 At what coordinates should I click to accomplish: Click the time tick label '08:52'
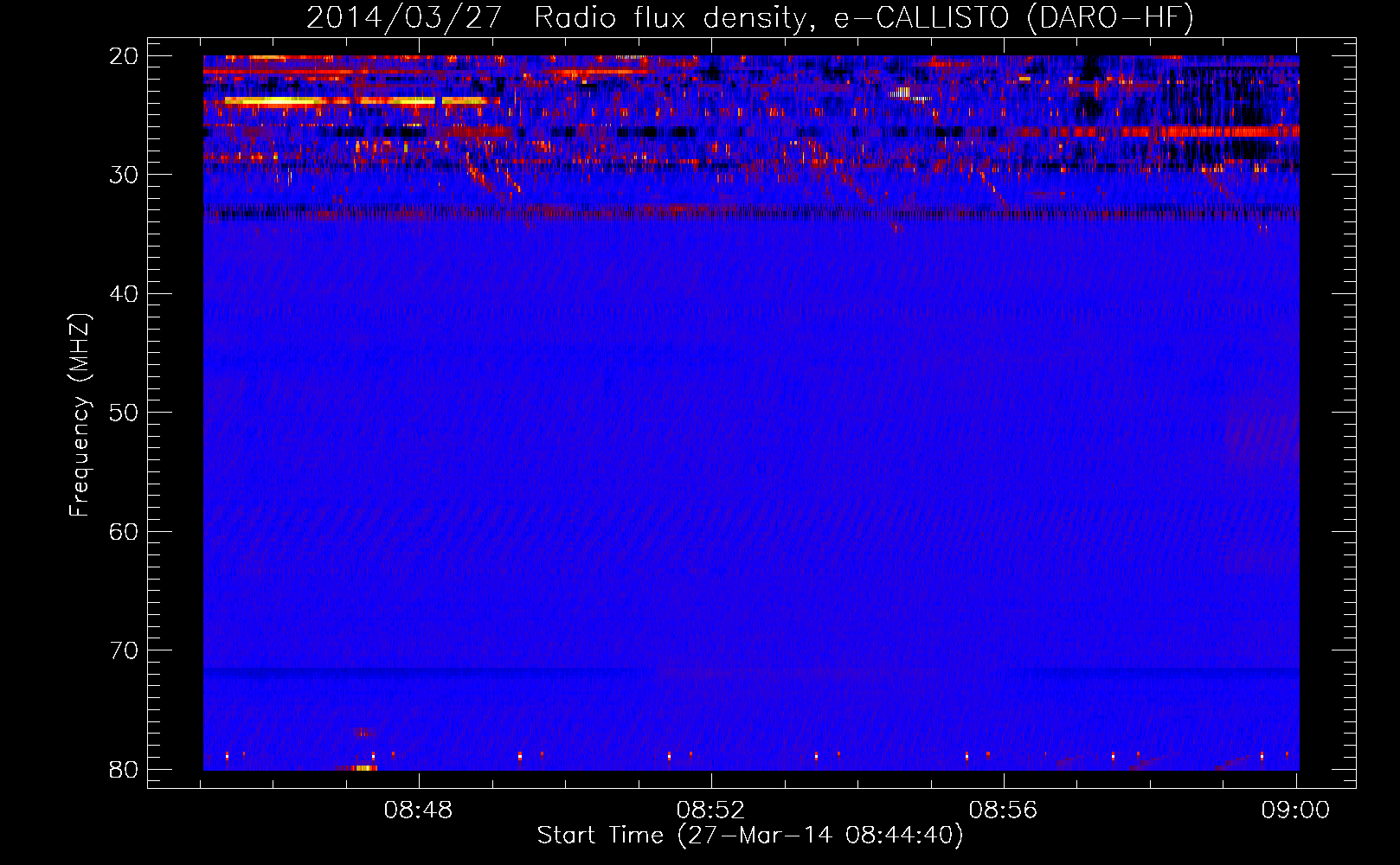(x=711, y=811)
